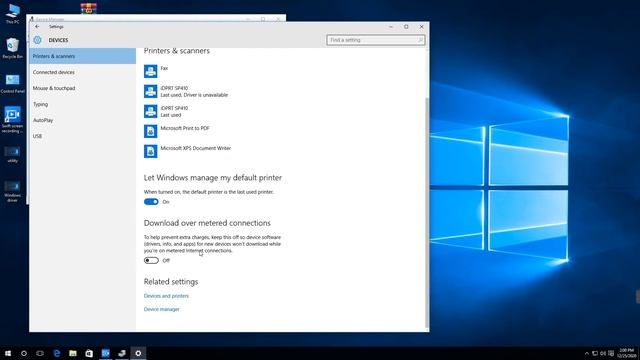Select the Recycle Bin desktop icon
This screenshot has width=640, height=360.
pyautogui.click(x=12, y=48)
